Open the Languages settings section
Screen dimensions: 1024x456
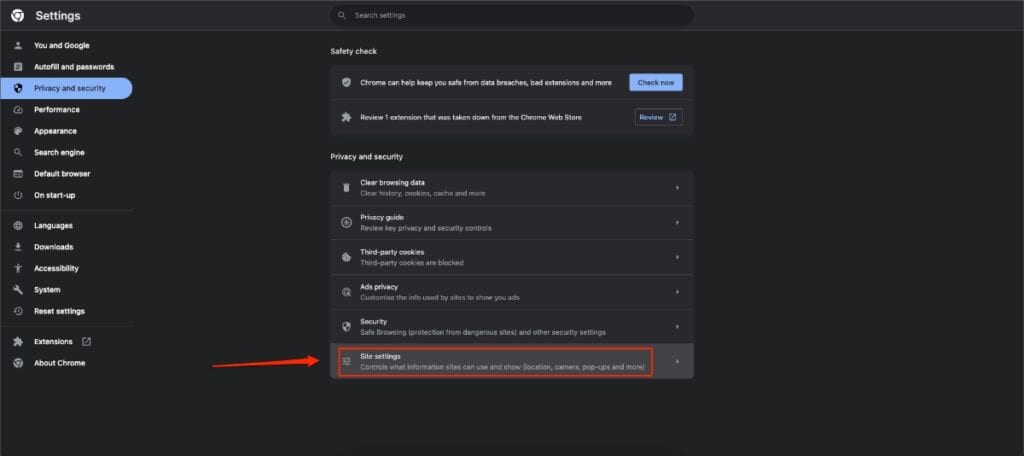coord(53,225)
